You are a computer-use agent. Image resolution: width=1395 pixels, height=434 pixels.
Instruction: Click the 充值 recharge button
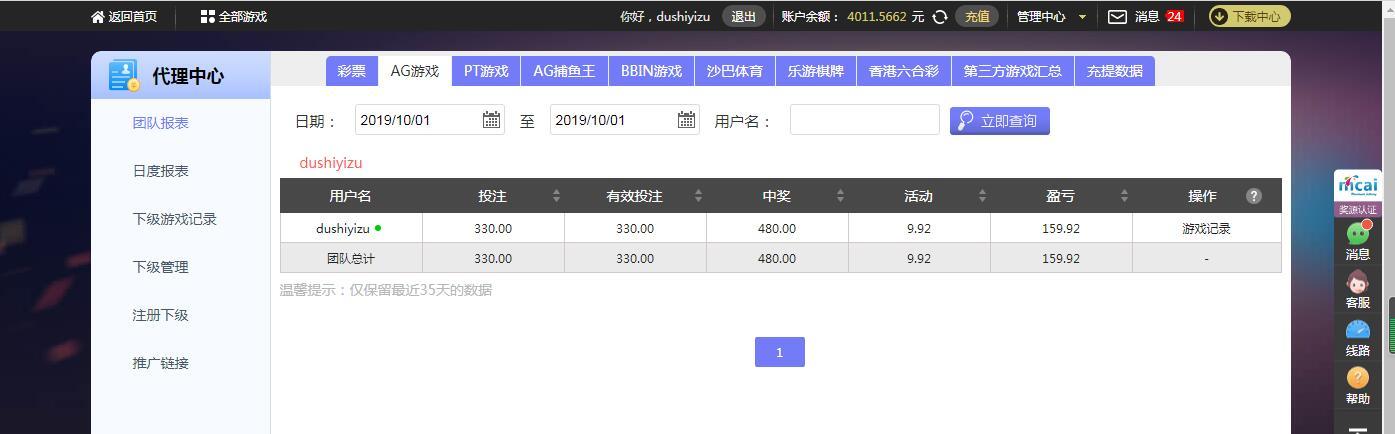(x=977, y=17)
